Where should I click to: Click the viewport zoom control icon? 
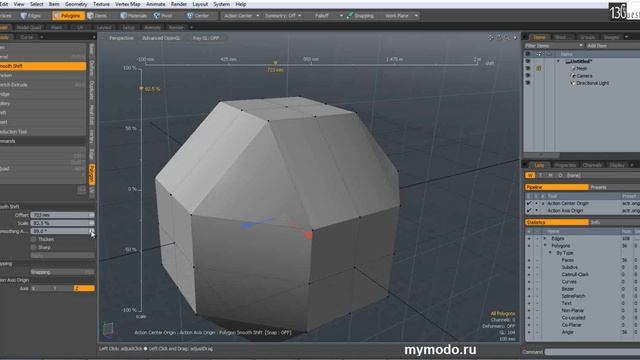(507, 38)
